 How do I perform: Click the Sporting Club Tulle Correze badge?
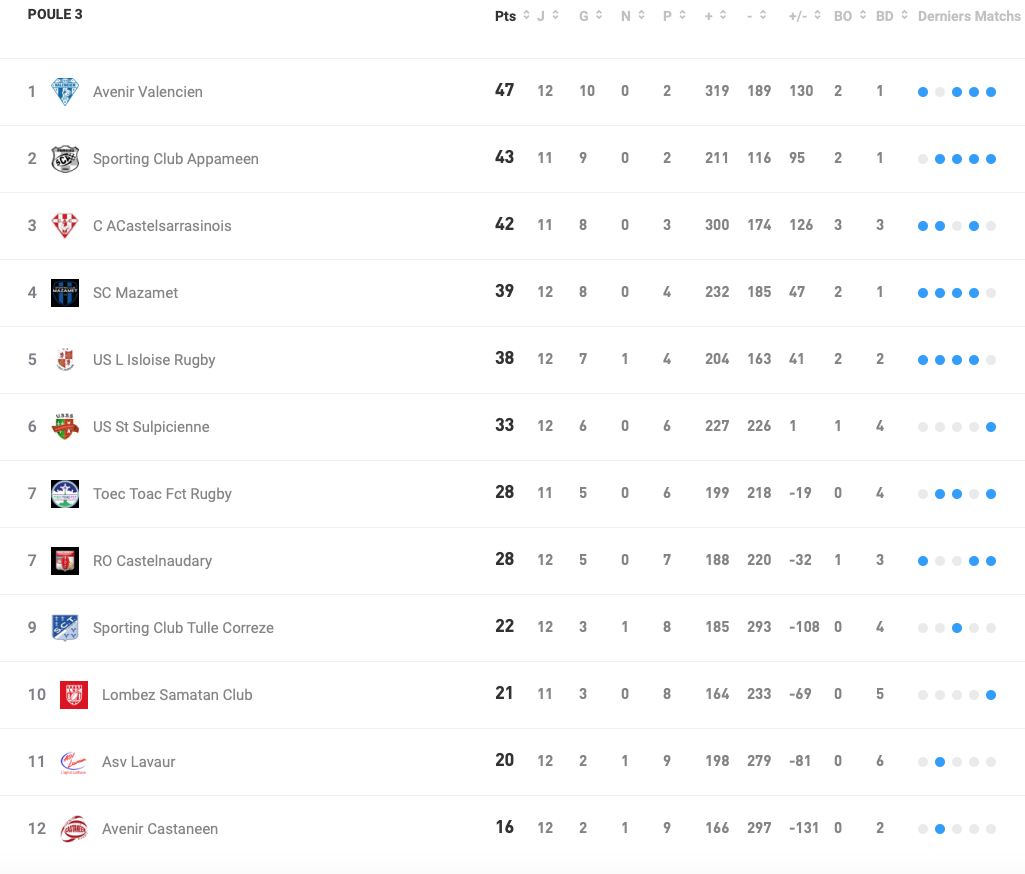(64, 627)
